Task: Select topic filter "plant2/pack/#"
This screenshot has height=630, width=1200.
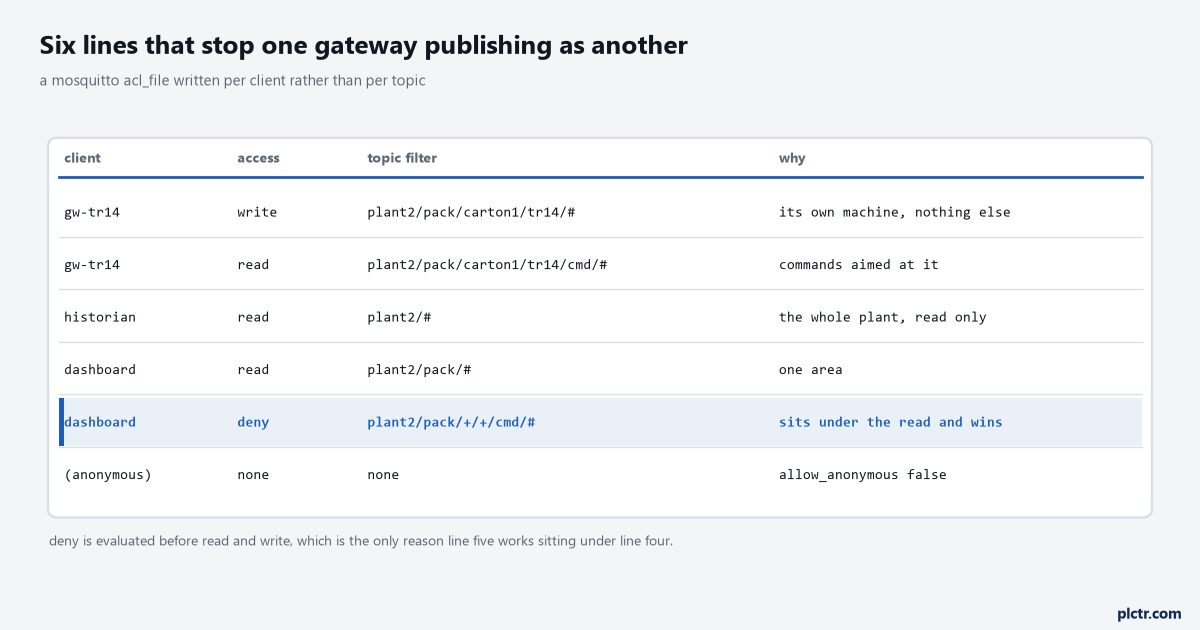Action: click(419, 370)
